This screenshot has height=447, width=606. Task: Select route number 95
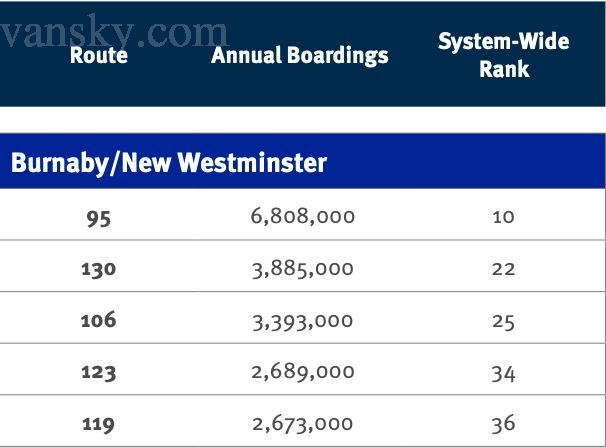pyautogui.click(x=98, y=216)
